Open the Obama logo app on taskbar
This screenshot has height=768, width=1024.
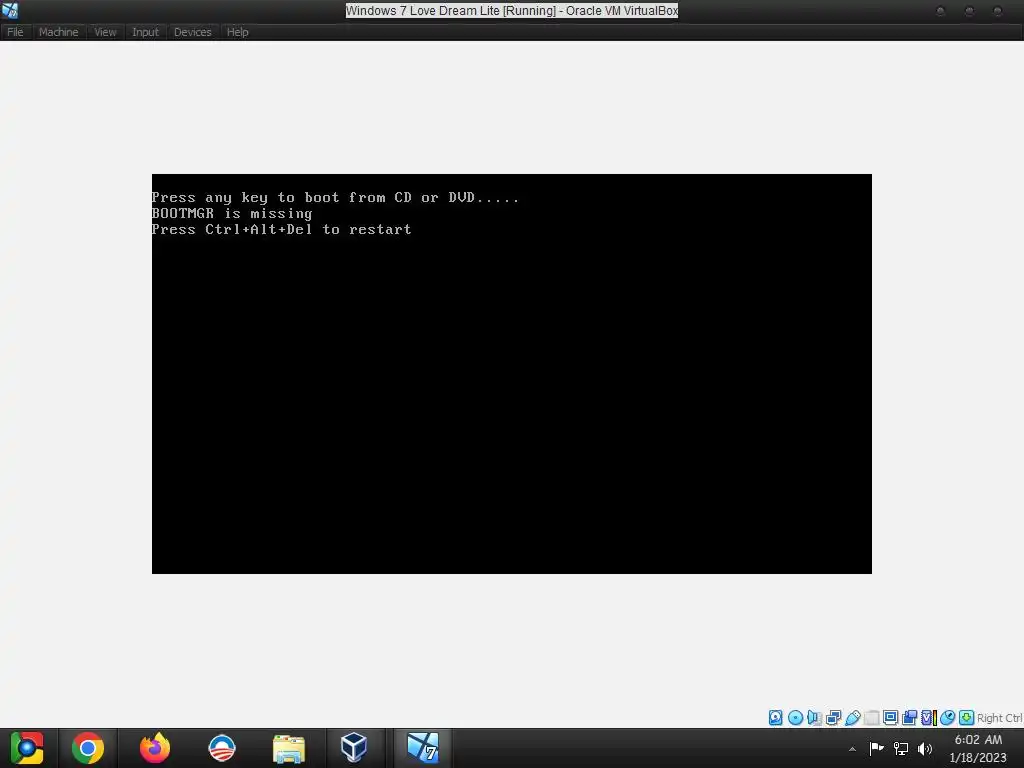pos(222,748)
